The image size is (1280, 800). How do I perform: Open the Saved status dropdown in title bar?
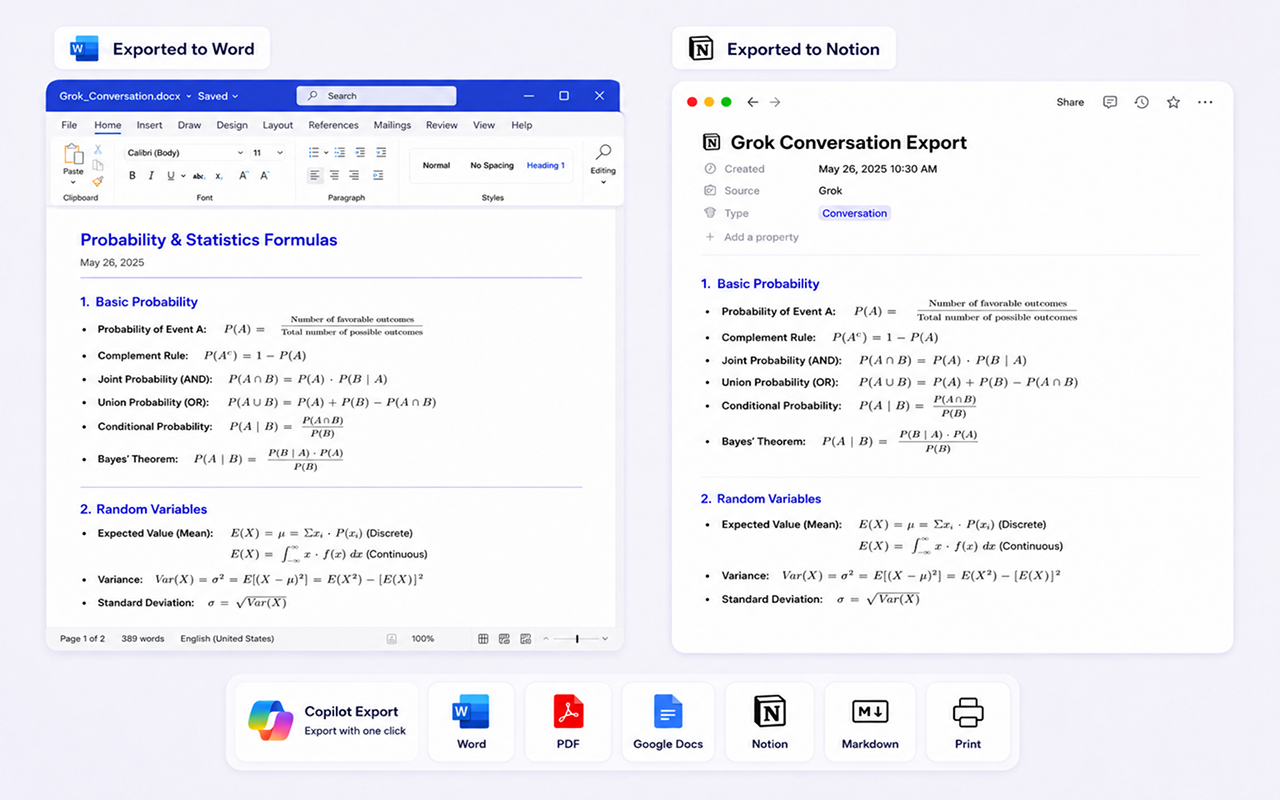[218, 96]
